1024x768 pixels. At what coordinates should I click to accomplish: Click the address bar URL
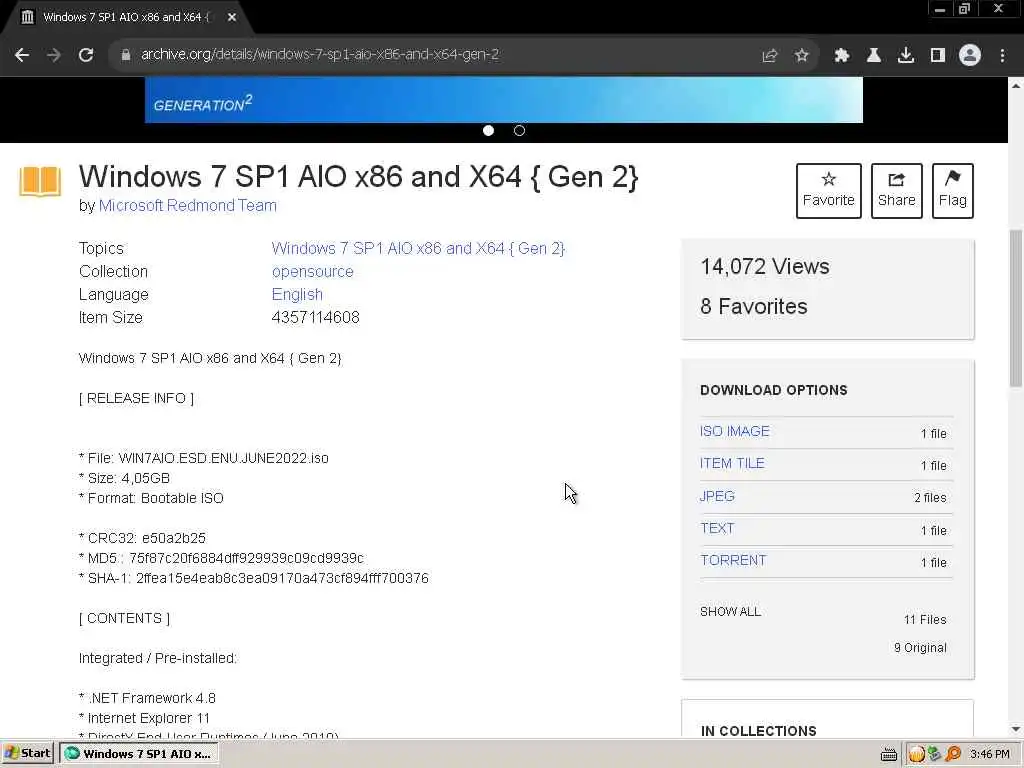coord(320,54)
